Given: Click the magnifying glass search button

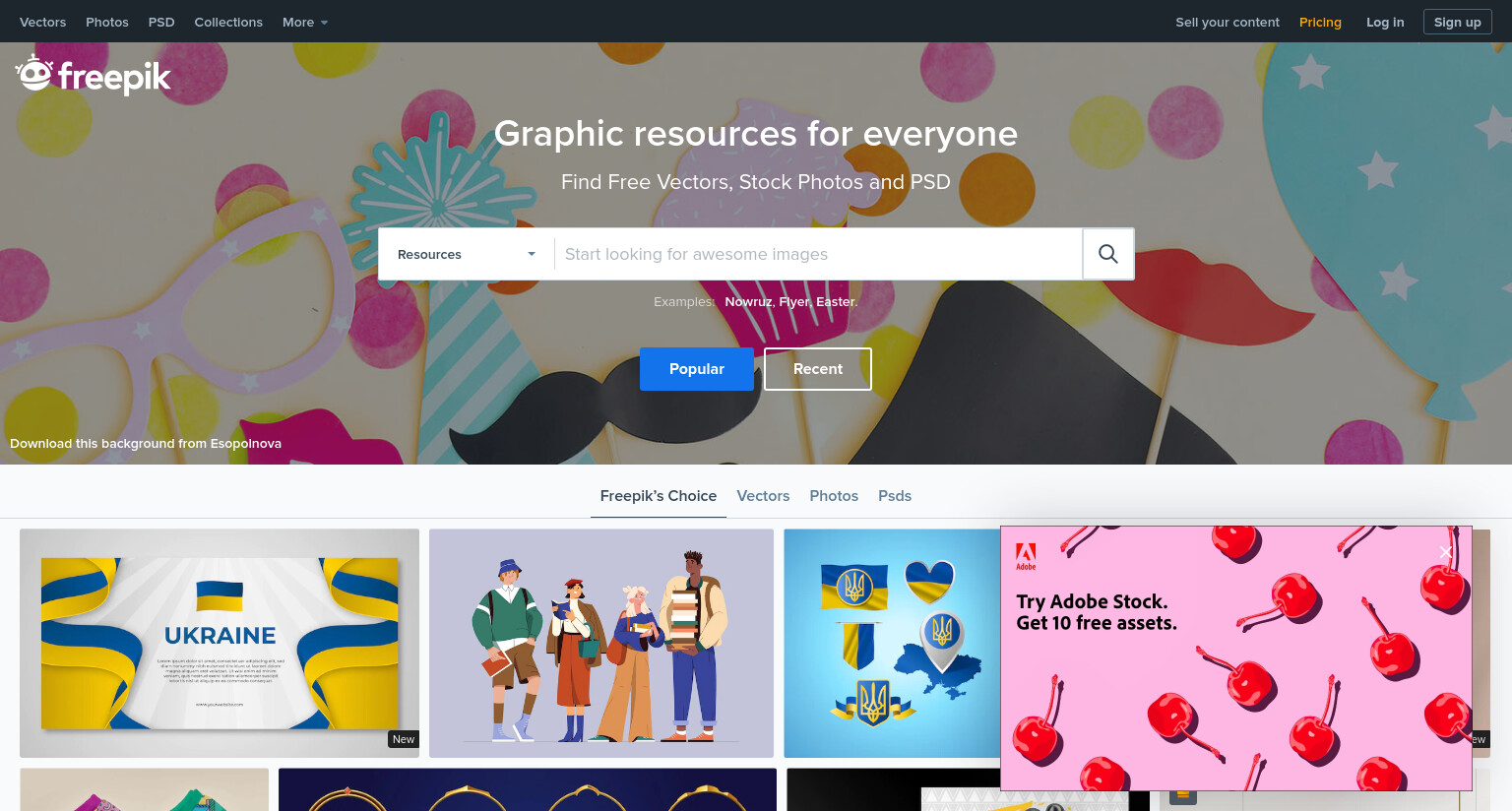Looking at the screenshot, I should coord(1108,254).
